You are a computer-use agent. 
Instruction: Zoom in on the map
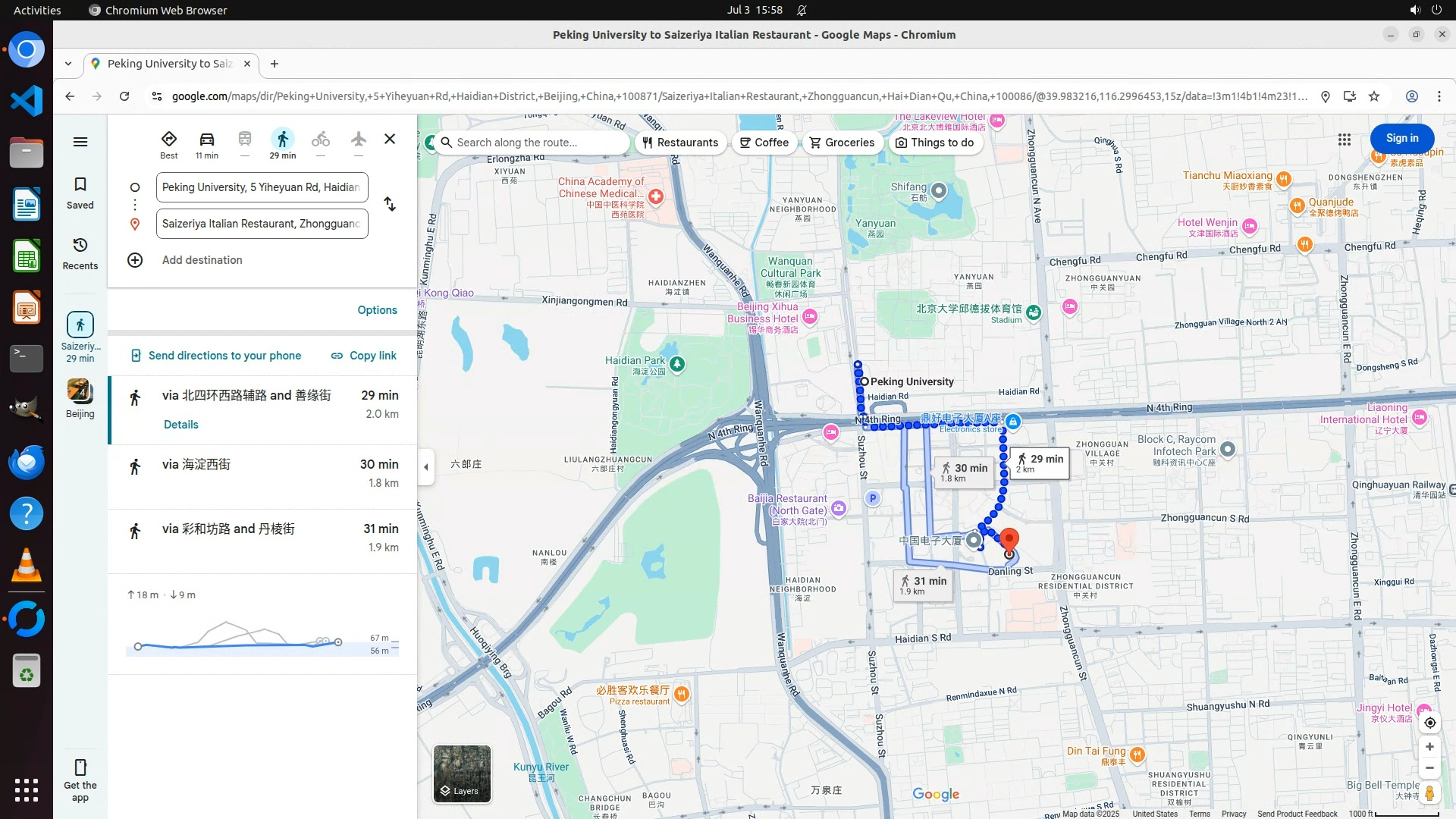pyautogui.click(x=1429, y=747)
